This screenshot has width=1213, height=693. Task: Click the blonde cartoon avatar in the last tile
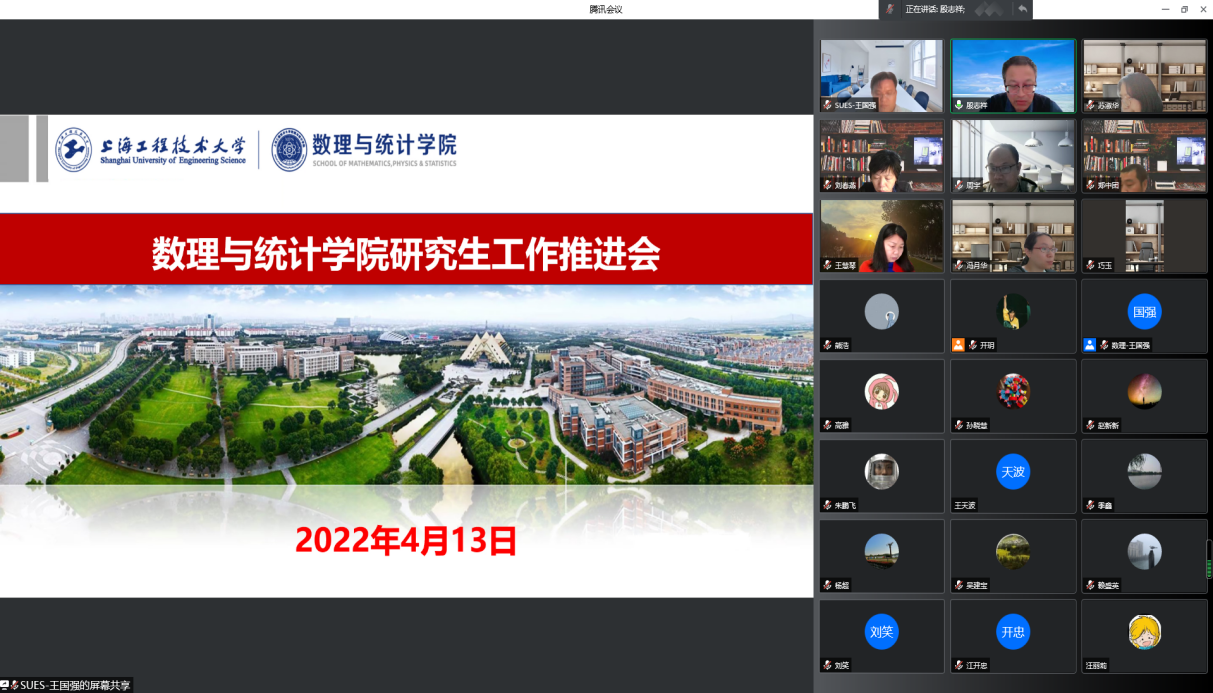pos(1144,631)
